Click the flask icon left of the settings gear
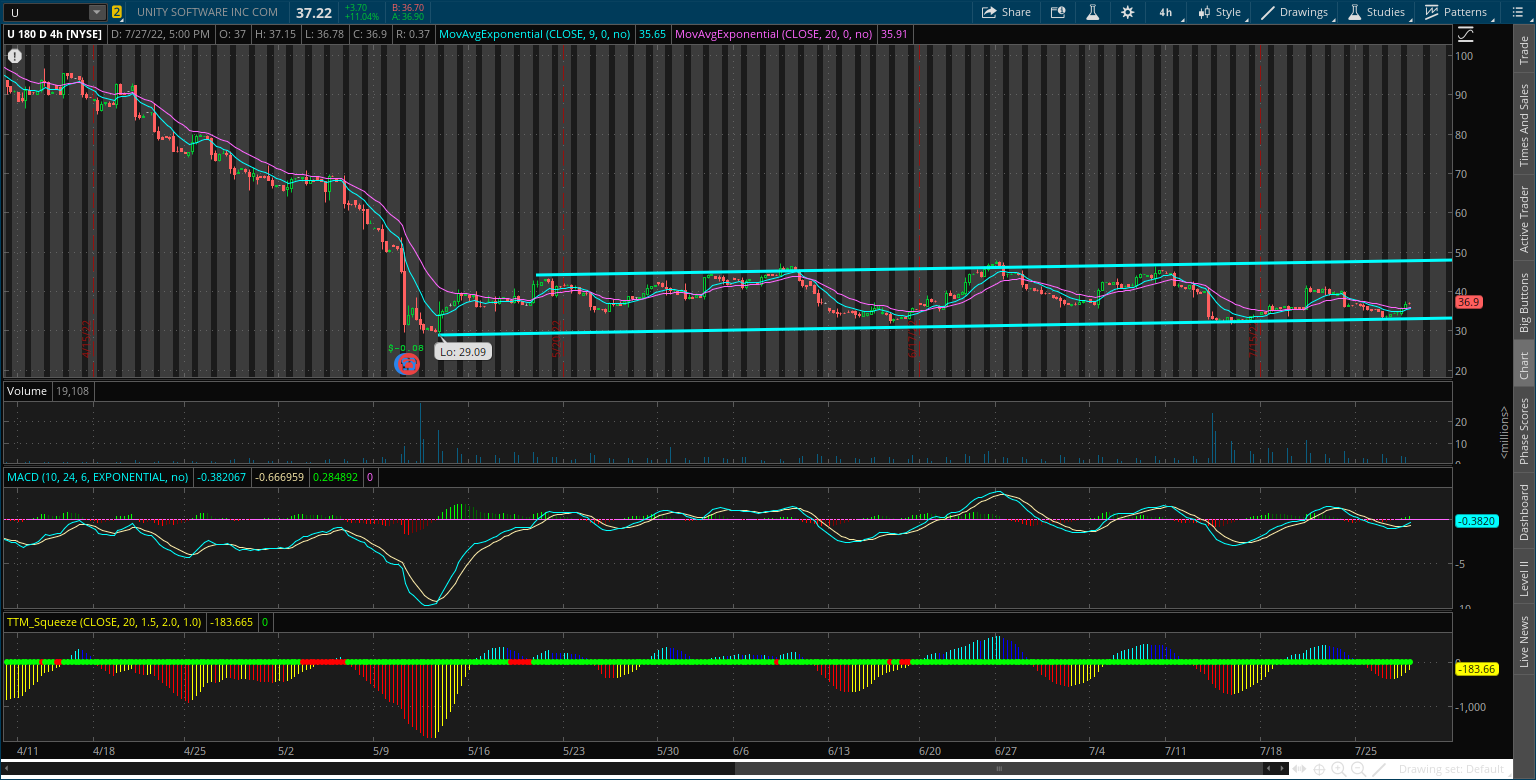This screenshot has height=780, width=1536. [x=1092, y=12]
